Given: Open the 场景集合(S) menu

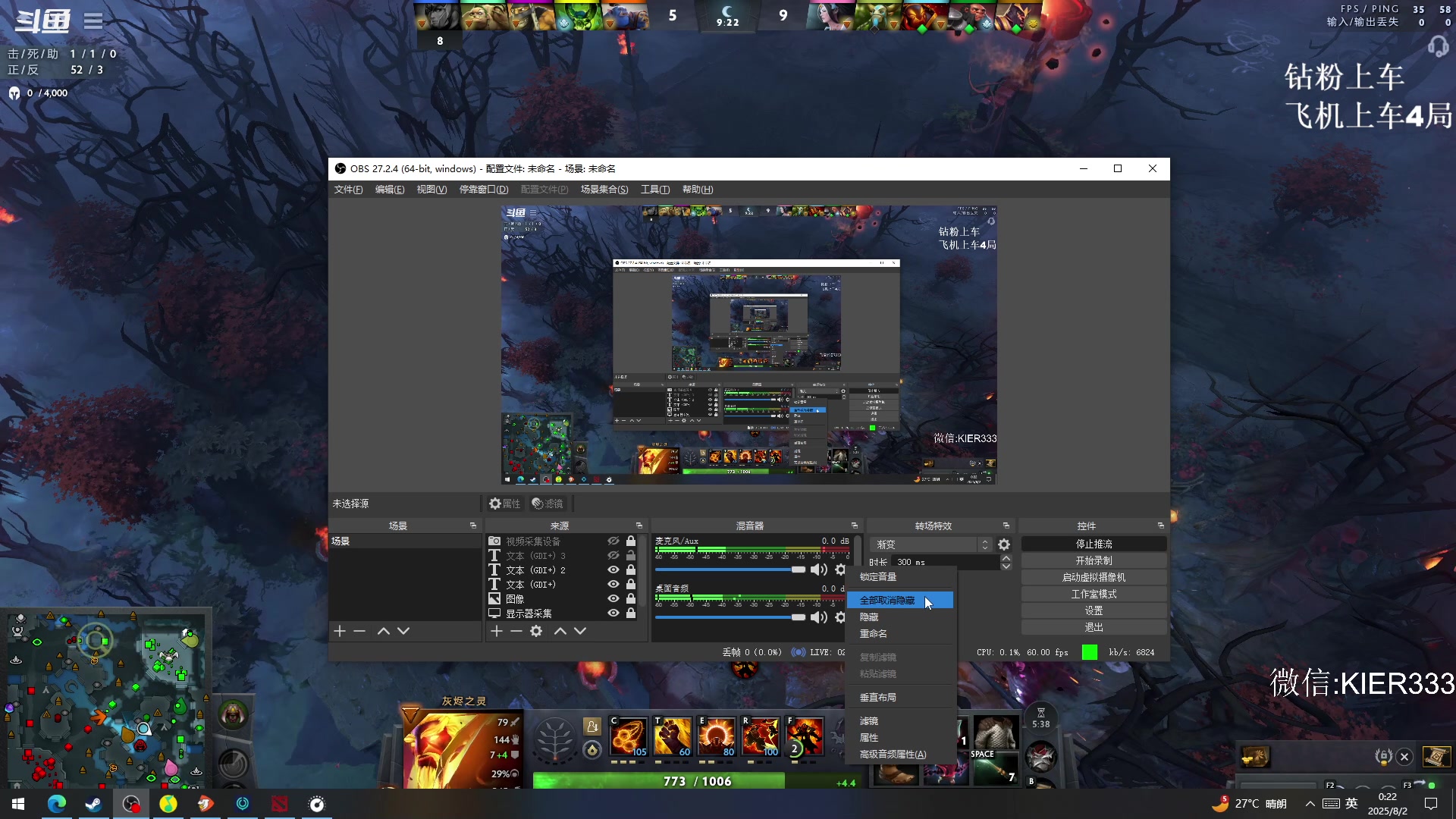Looking at the screenshot, I should click(604, 190).
